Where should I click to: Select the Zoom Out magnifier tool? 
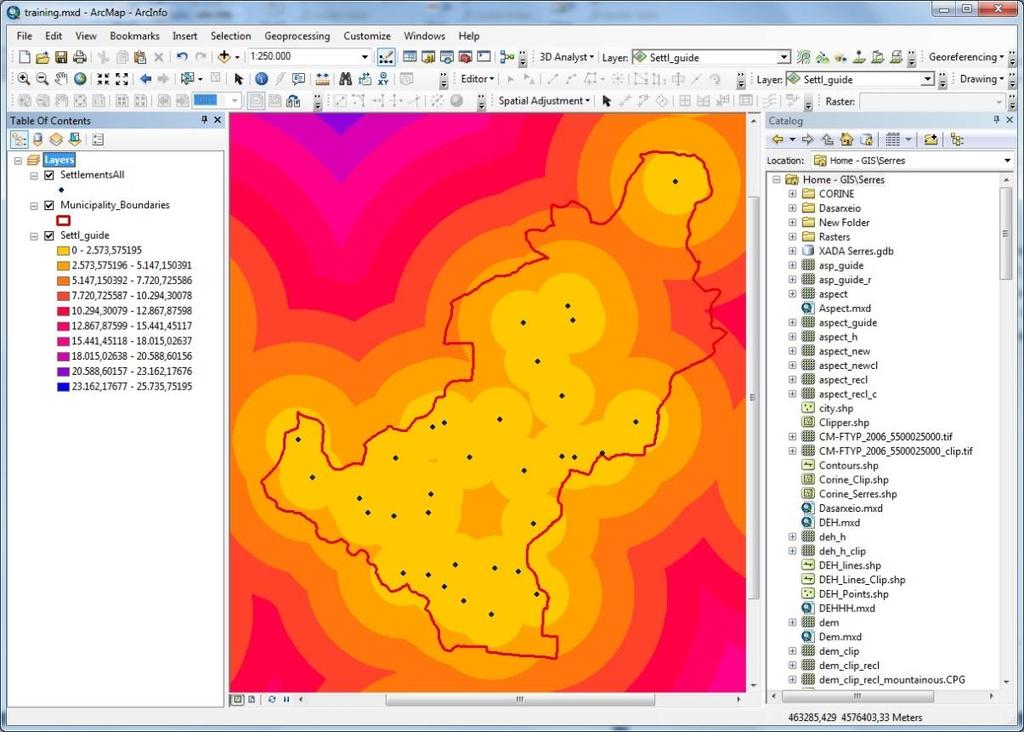click(42, 79)
